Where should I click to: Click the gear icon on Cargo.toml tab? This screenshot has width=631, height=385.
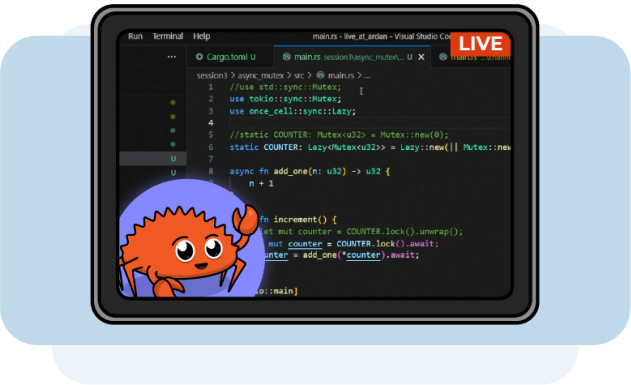pos(199,57)
